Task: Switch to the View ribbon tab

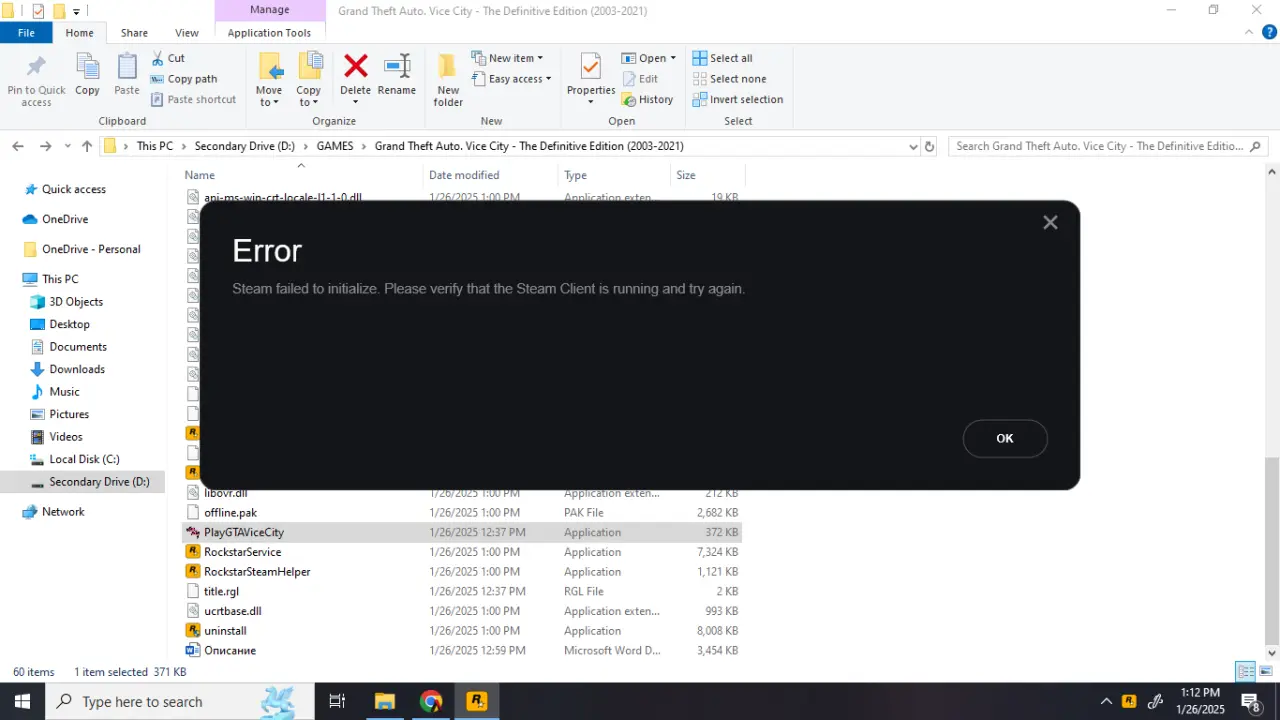Action: click(x=187, y=33)
